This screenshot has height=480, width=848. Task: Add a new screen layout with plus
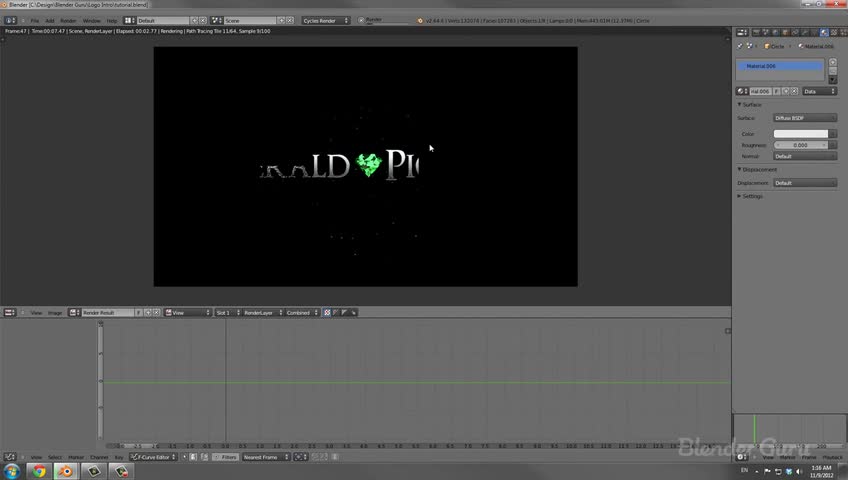click(x=194, y=21)
